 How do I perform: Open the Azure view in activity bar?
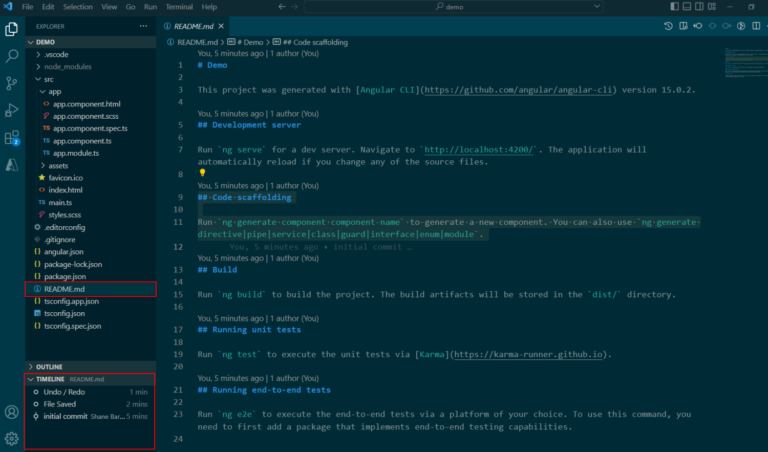click(12, 165)
